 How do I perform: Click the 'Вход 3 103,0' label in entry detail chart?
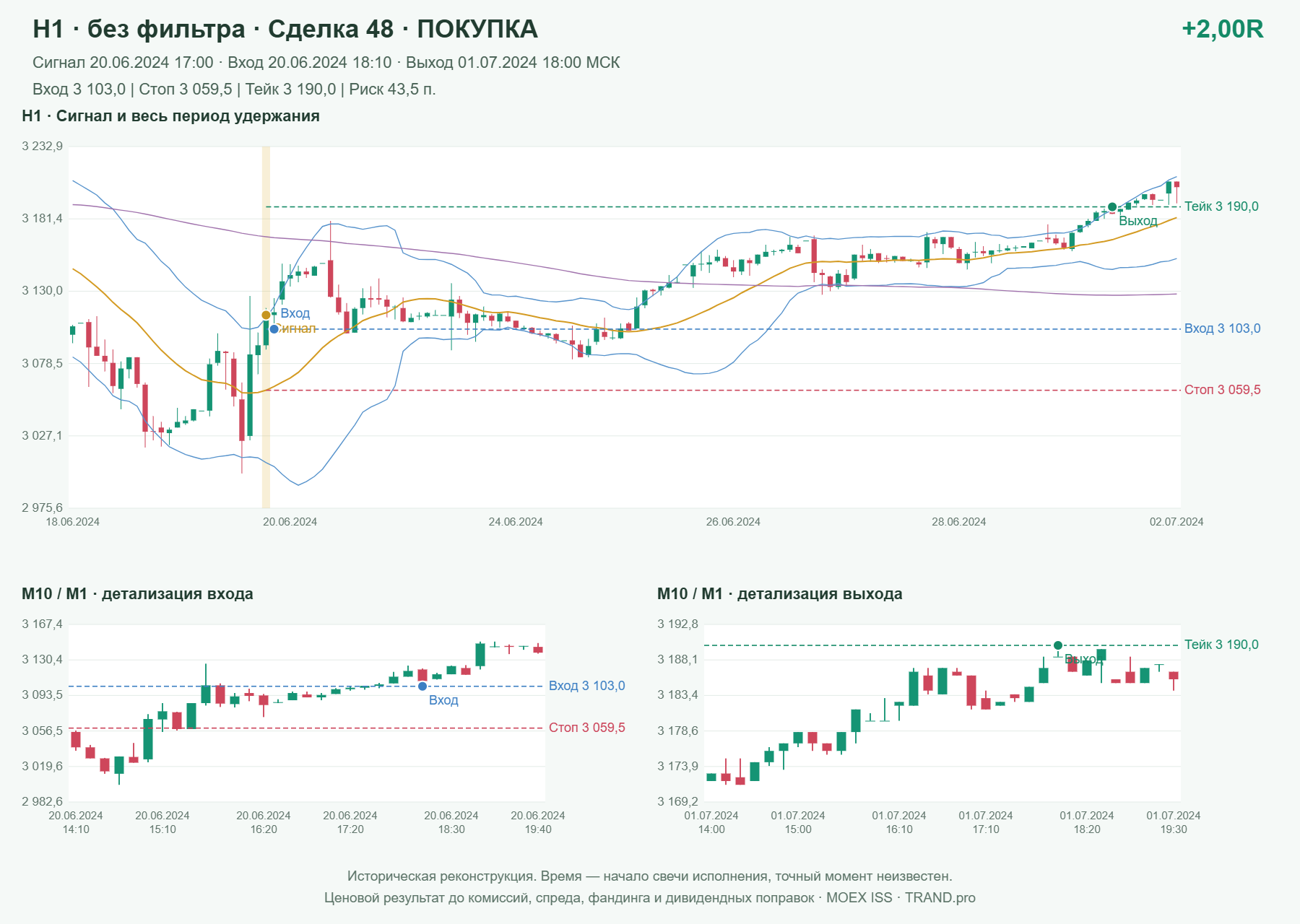click(x=586, y=686)
